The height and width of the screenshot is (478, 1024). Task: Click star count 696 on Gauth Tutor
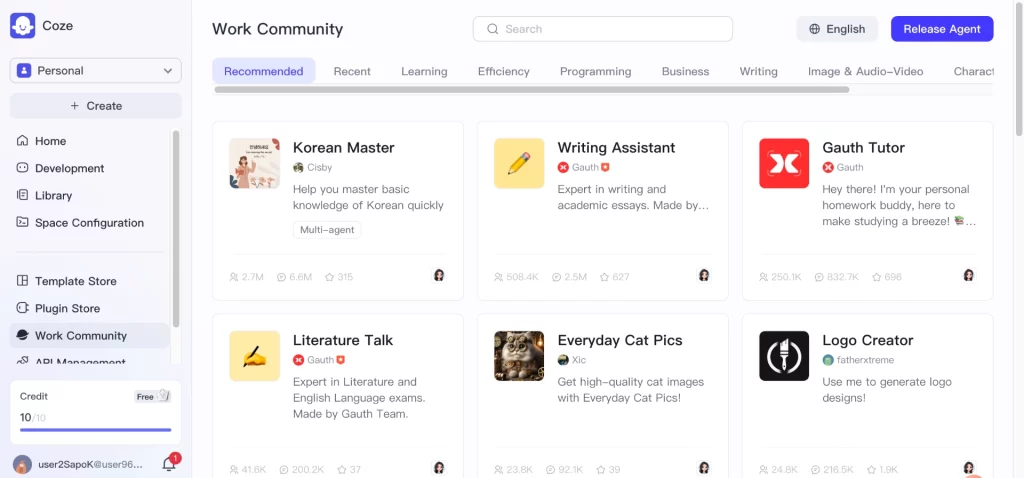coord(887,277)
